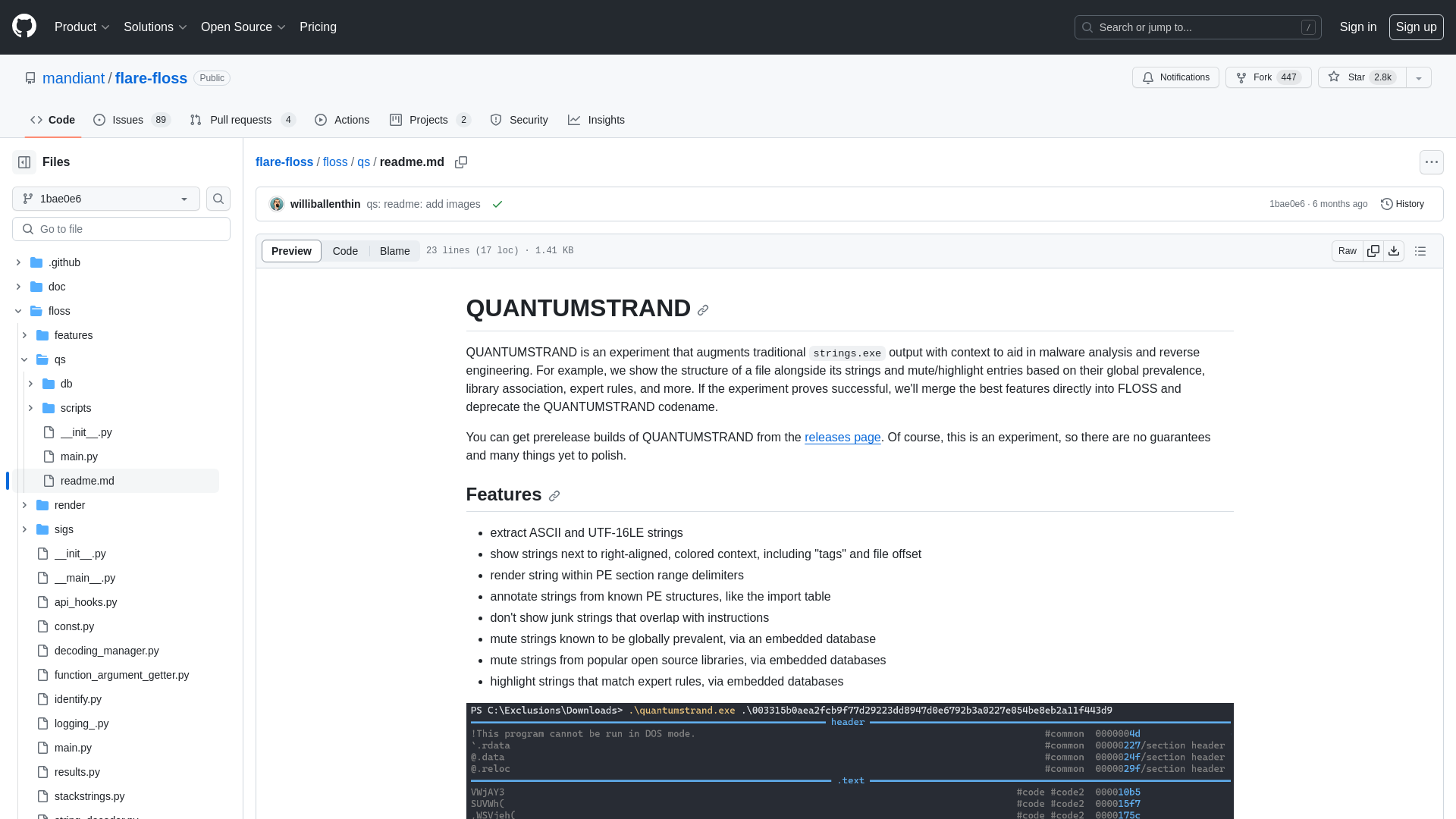Click quantumstrand terminal screenshot image
This screenshot has width=1456, height=819.
849,761
